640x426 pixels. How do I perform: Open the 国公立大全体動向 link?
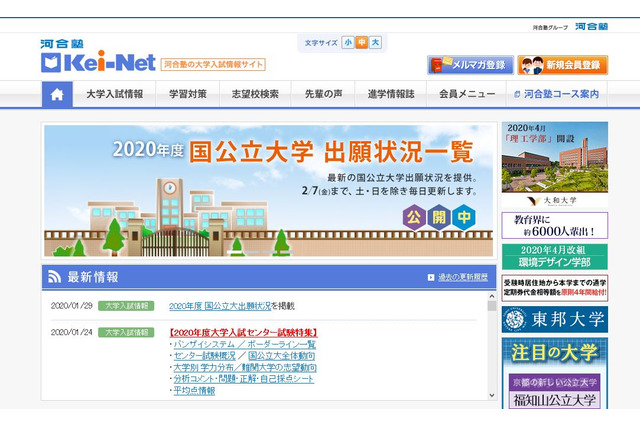click(281, 356)
